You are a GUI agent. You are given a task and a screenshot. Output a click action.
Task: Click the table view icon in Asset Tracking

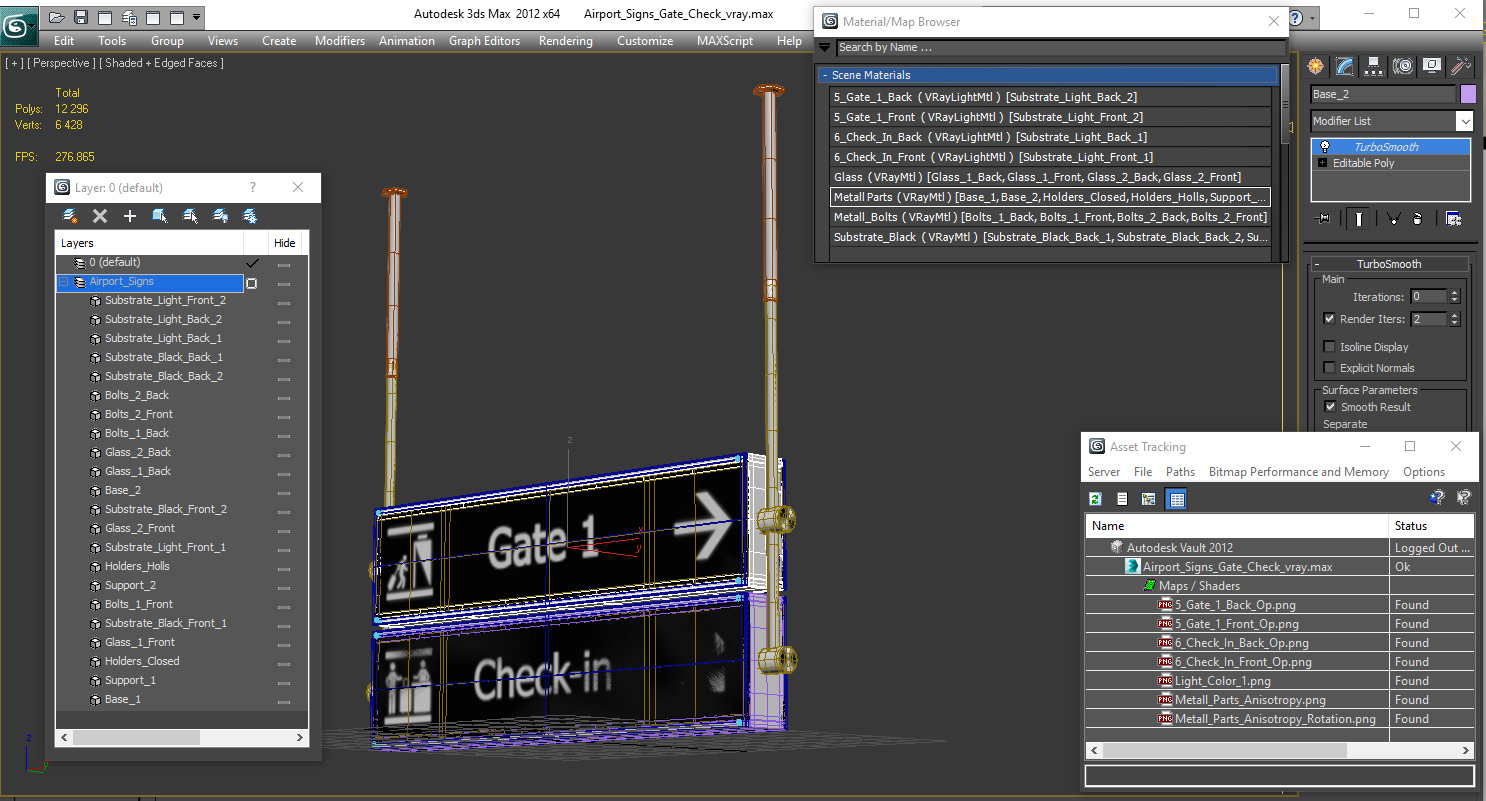point(1176,499)
